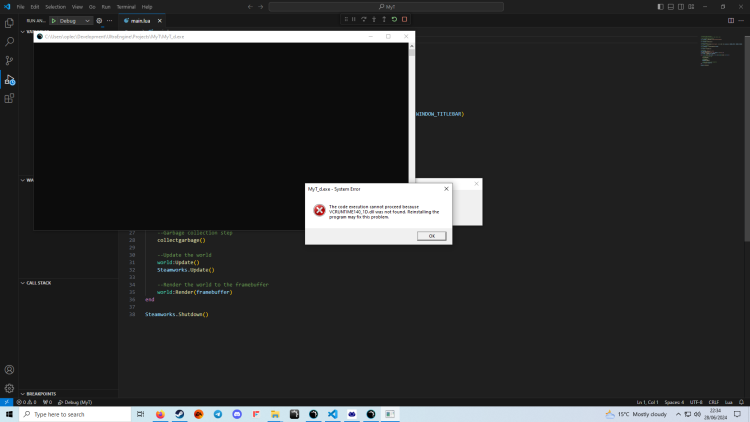Collapse the Variables section
This screenshot has width=750, height=422.
click(x=22, y=32)
